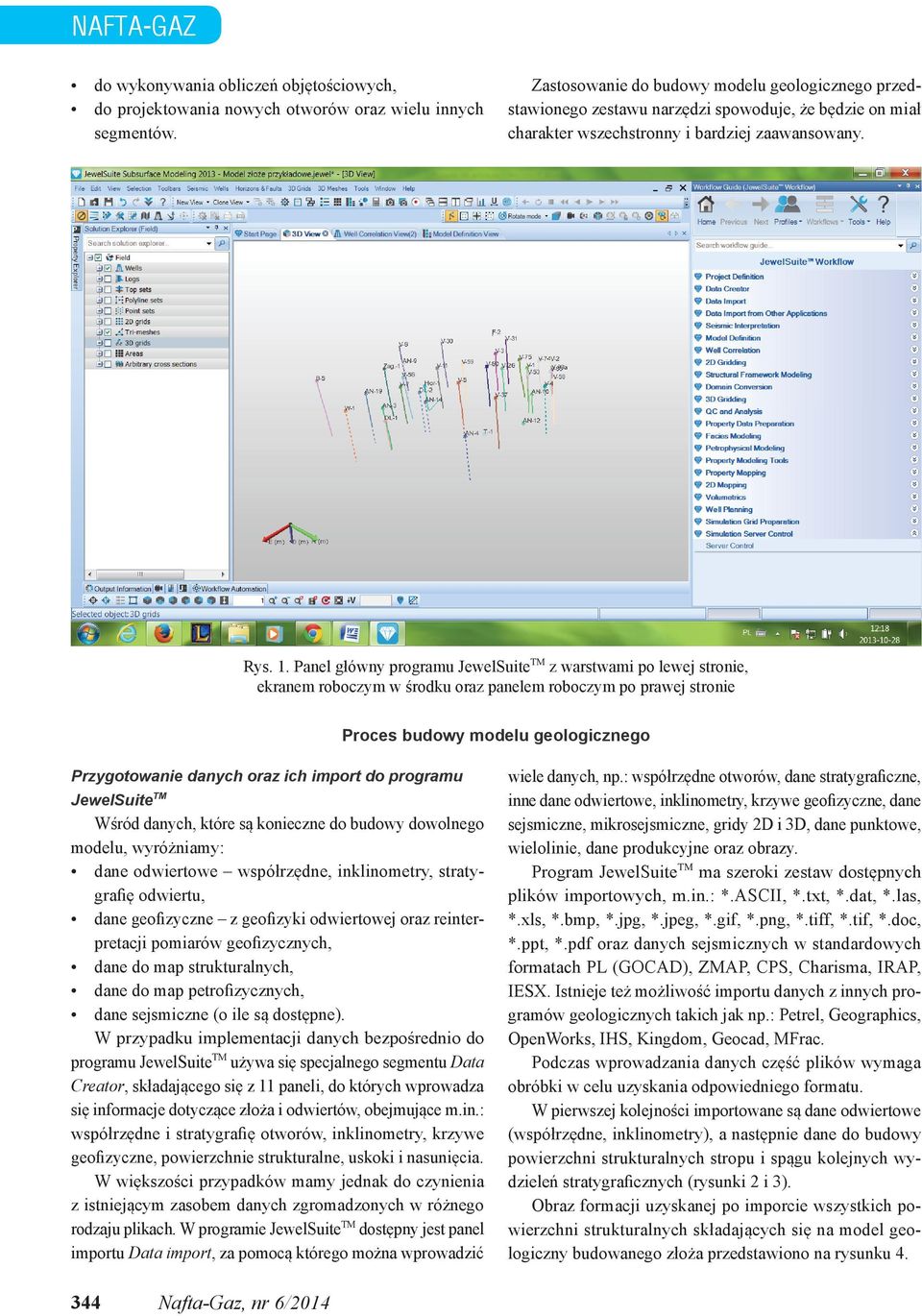Screen dimensions: 922x1316
Task: Toggle the 2D grids checkbox
Action: (108, 321)
